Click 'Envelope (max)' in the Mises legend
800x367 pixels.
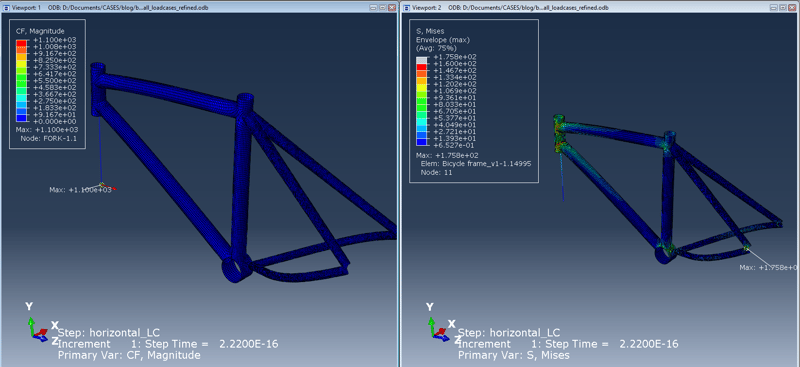pos(443,40)
